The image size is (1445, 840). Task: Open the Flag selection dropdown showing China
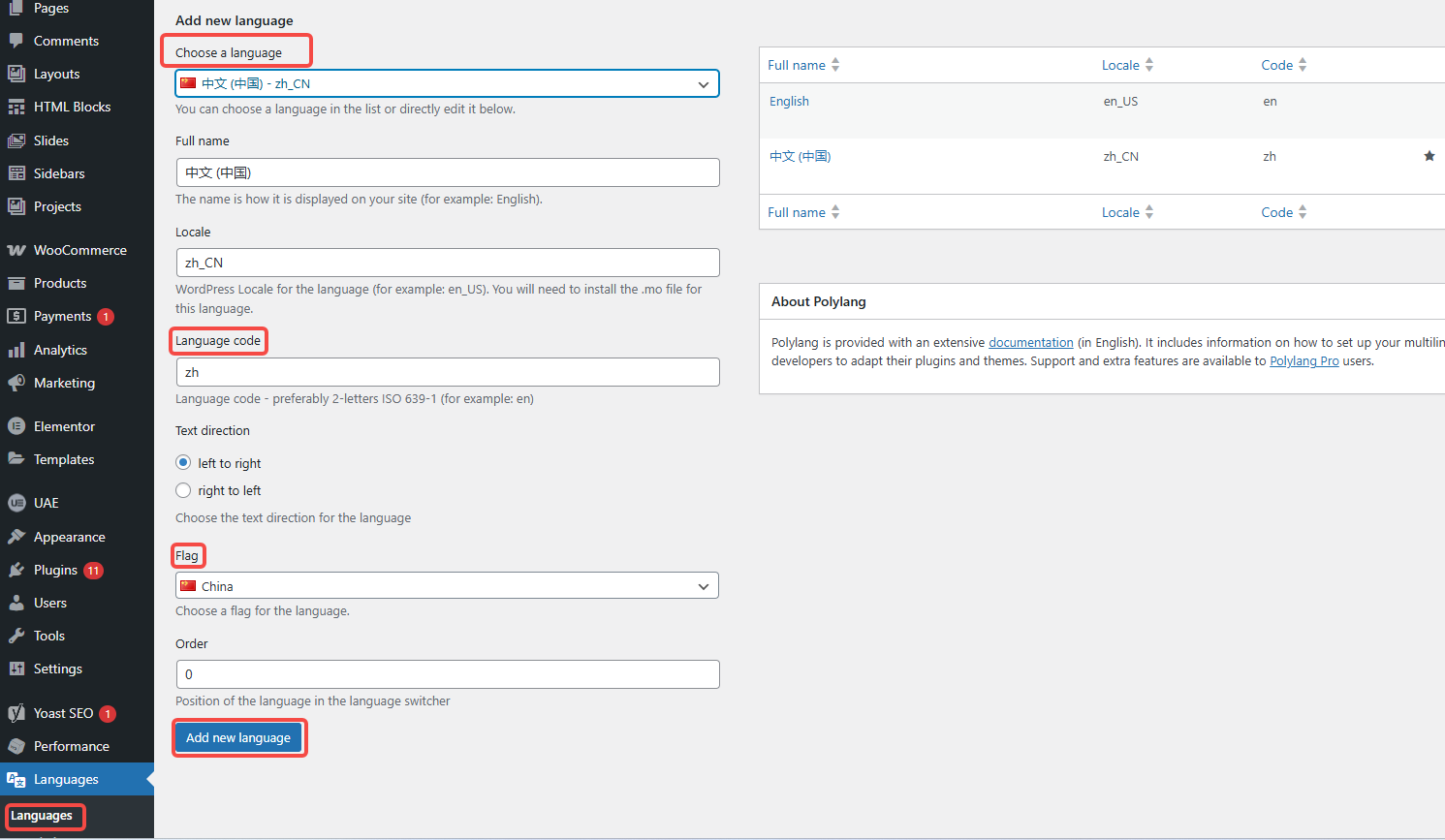446,585
